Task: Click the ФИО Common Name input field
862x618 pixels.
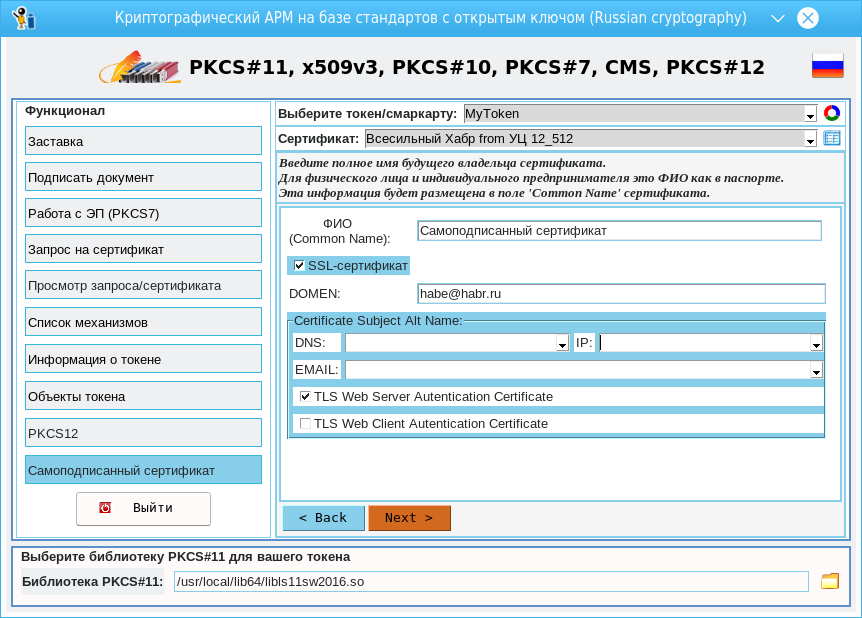Action: coord(620,231)
